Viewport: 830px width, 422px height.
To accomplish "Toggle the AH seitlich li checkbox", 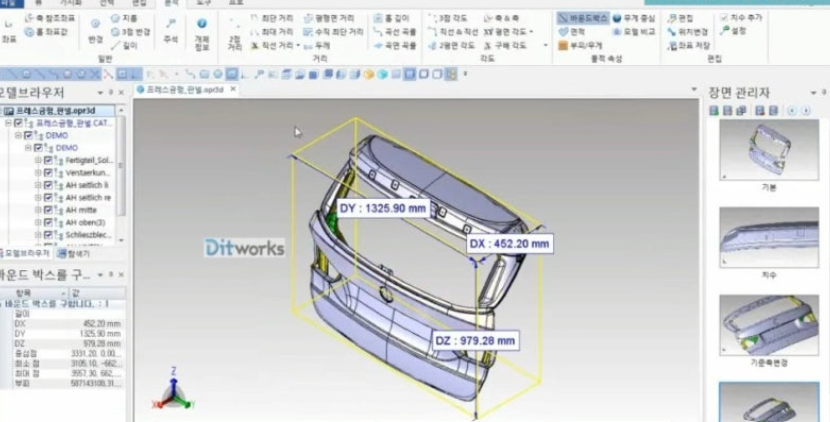I will pyautogui.click(x=48, y=185).
